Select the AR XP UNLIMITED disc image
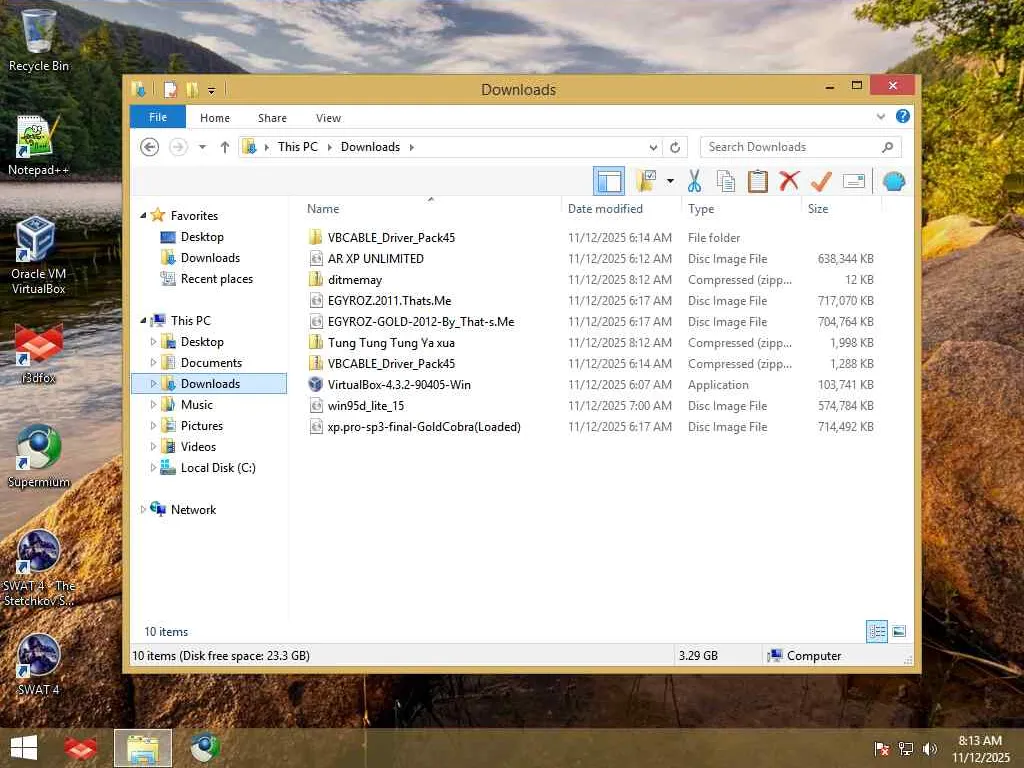The width and height of the screenshot is (1024, 768). coord(591,259)
